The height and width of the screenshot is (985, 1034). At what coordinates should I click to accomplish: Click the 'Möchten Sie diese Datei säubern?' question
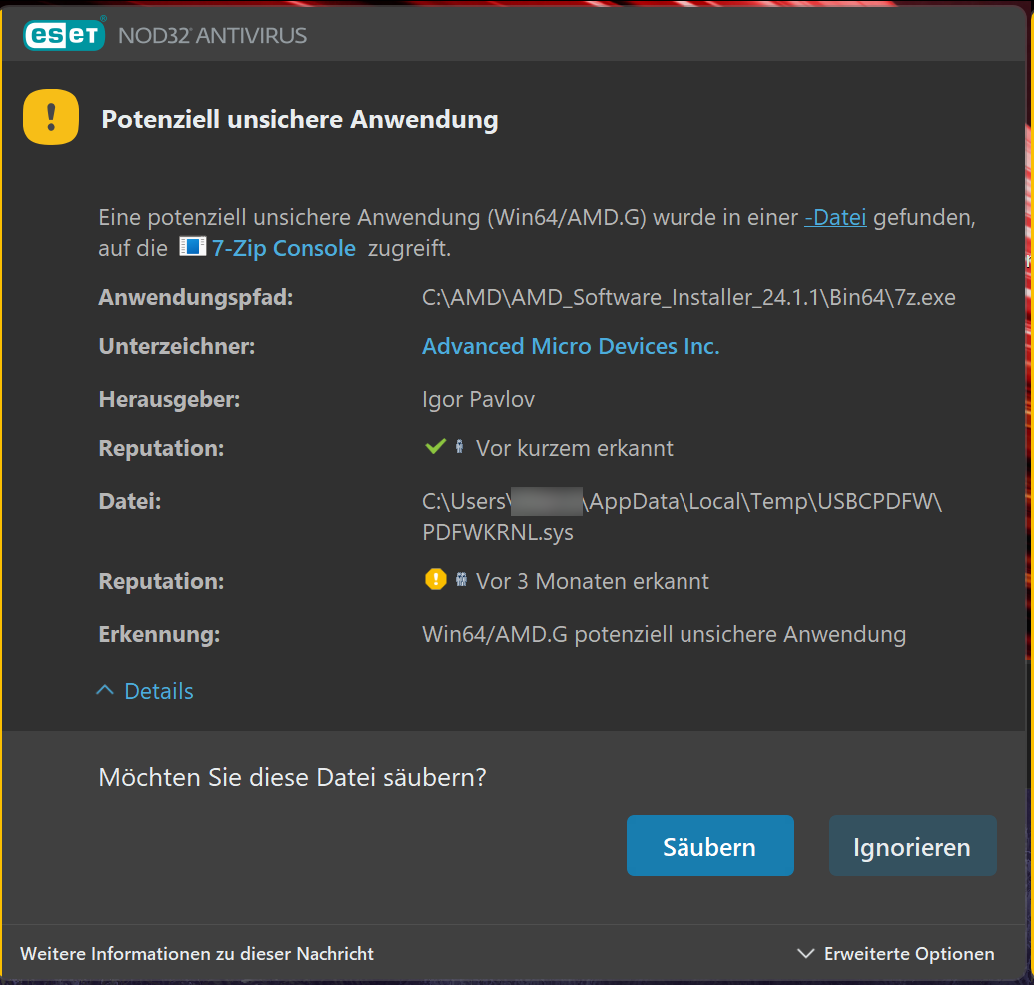click(x=292, y=777)
